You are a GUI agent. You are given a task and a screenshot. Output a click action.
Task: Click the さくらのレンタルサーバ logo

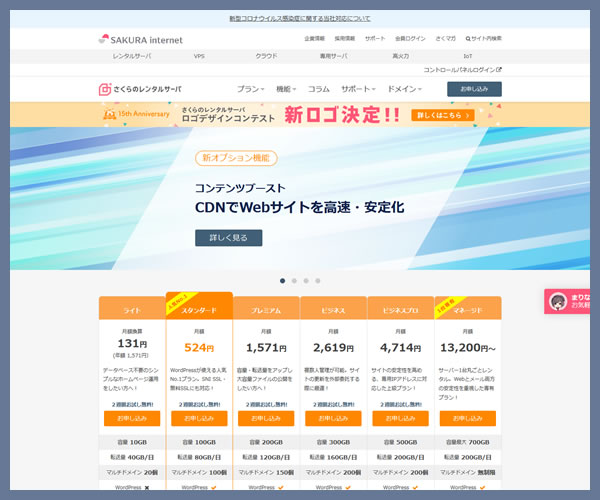pos(140,89)
